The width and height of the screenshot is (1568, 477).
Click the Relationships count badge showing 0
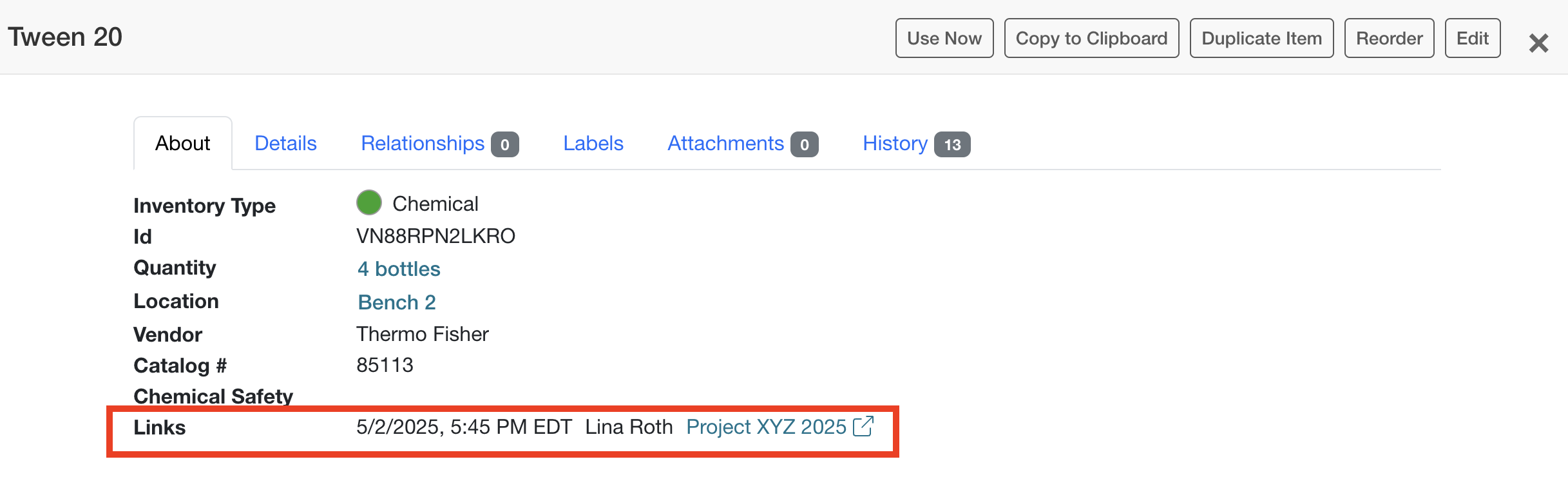pos(506,144)
